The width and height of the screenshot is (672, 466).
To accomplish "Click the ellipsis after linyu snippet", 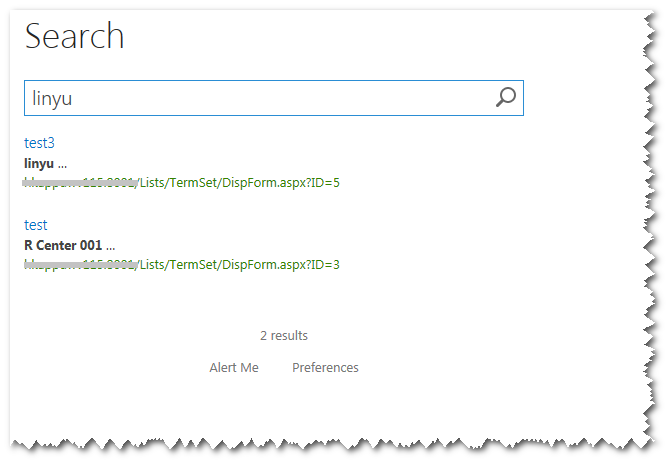I will (62, 163).
